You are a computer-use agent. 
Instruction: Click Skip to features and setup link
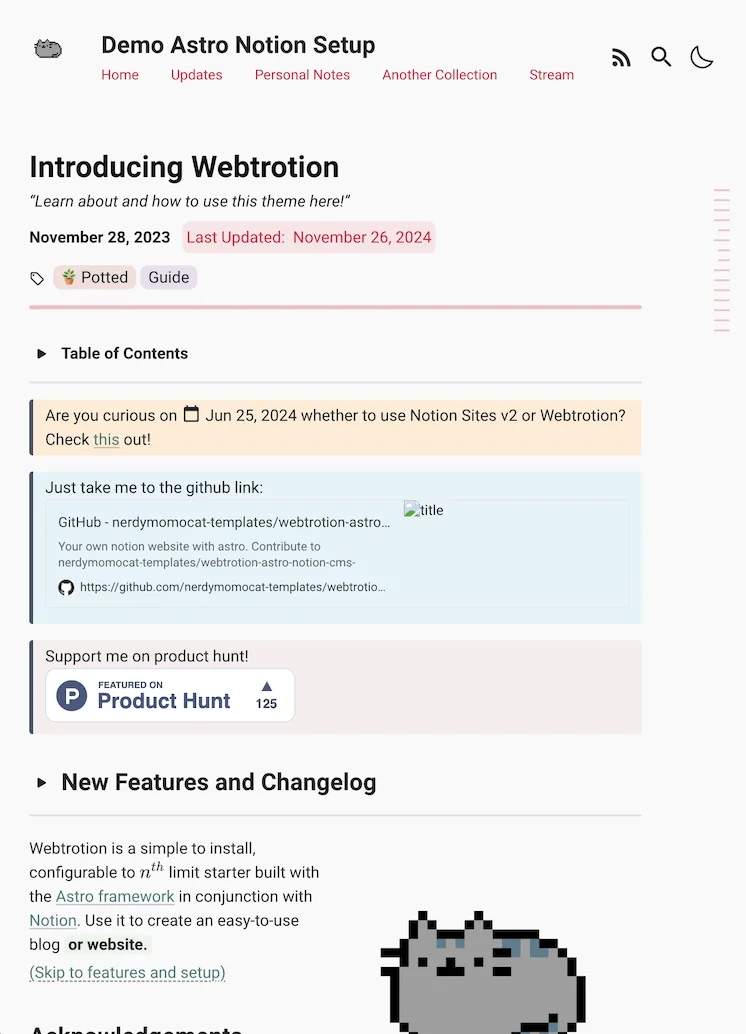click(127, 972)
